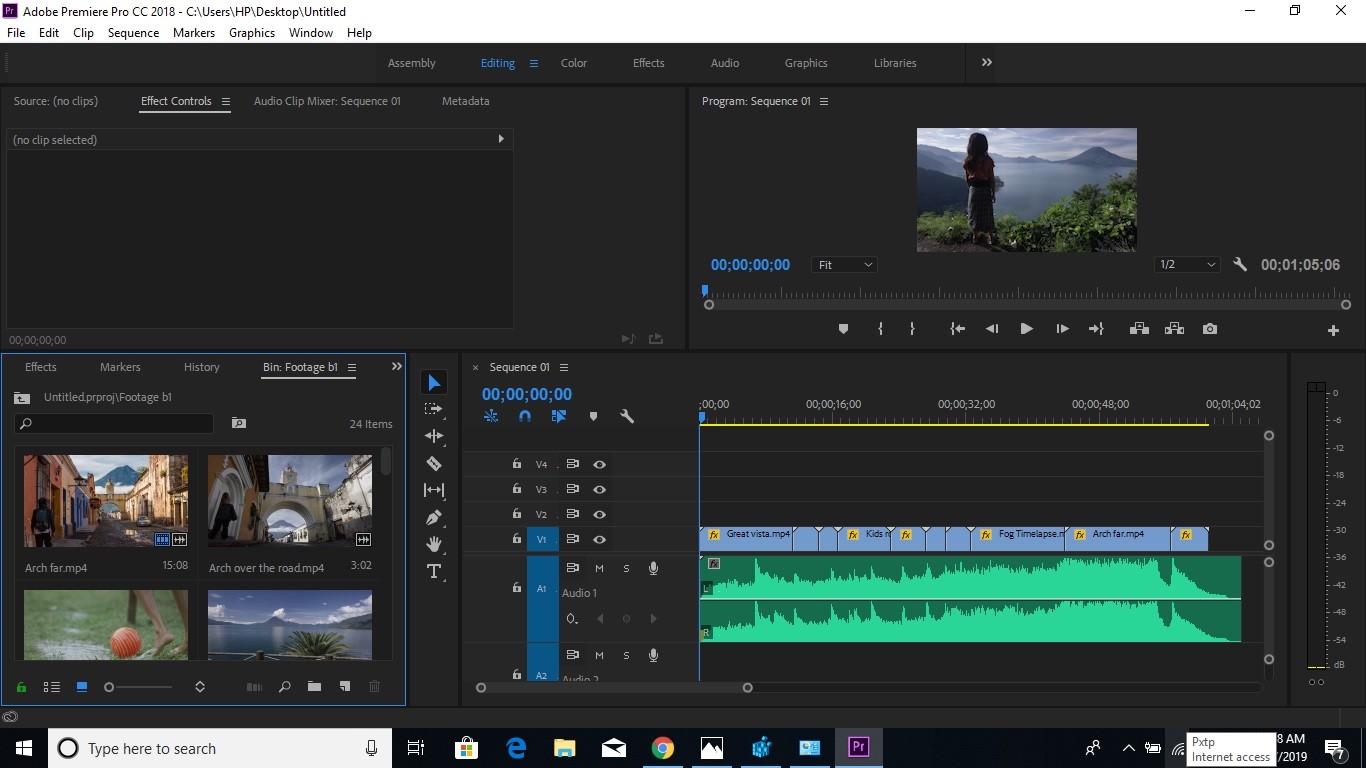The width and height of the screenshot is (1366, 768).
Task: Hide video track V4 with eye icon
Action: [599, 464]
